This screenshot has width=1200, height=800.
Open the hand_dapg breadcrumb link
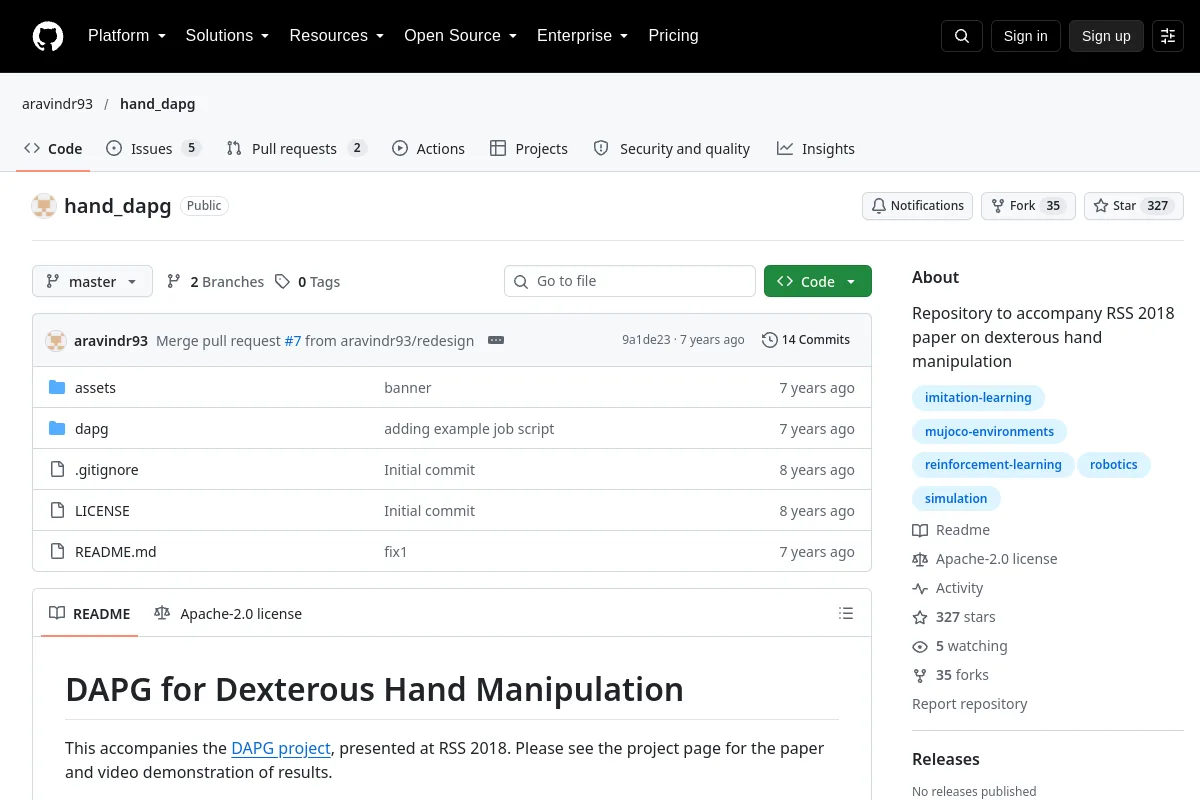(157, 104)
